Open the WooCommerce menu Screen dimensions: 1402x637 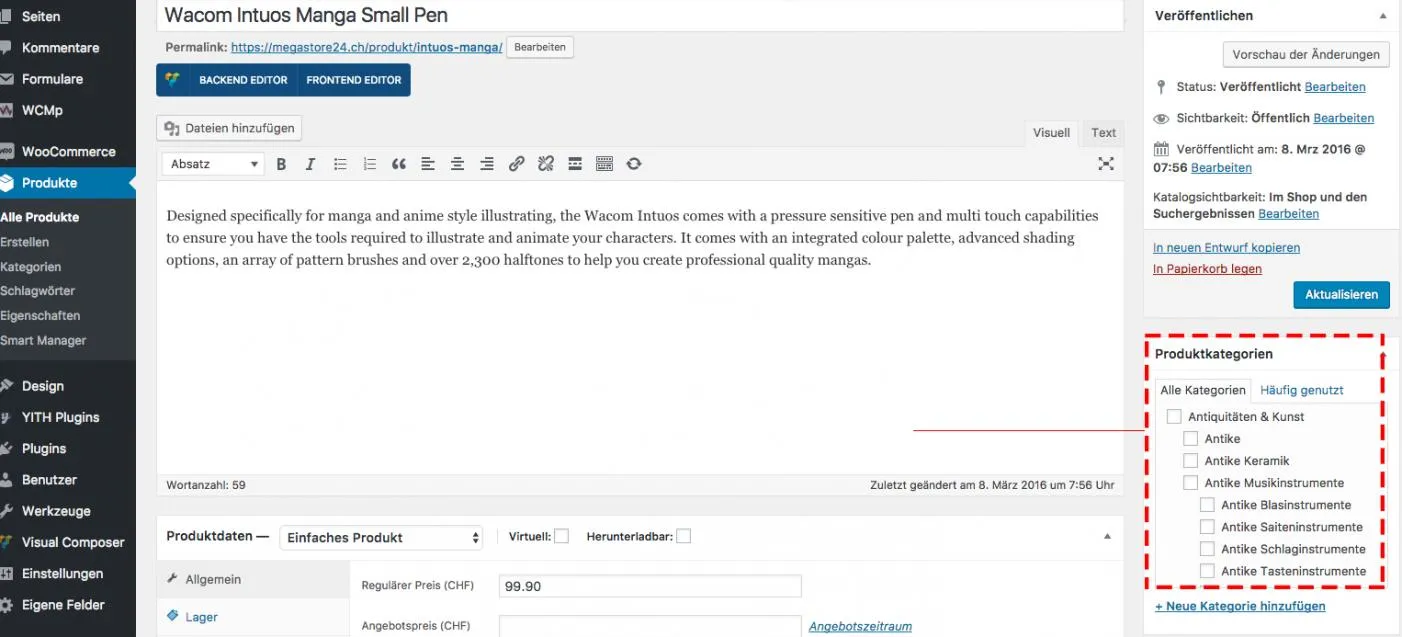(x=68, y=152)
